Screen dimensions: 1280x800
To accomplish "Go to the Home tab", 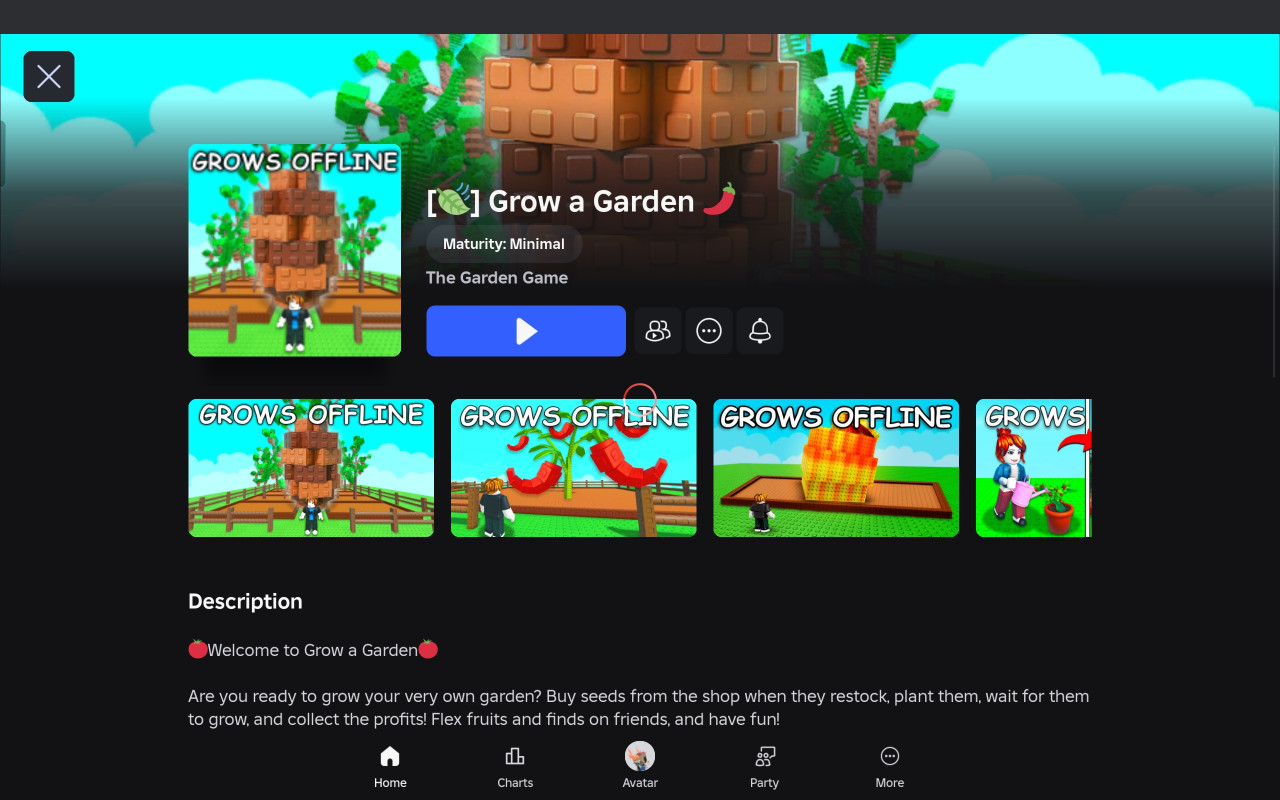I will (x=390, y=767).
